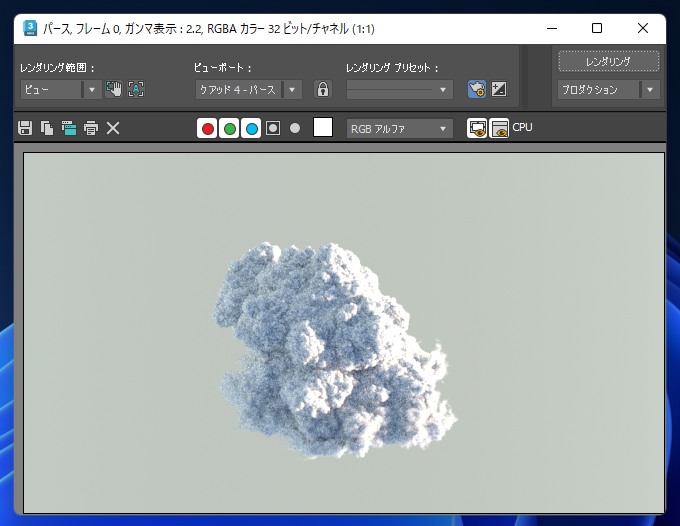Toggle the UI overlay display icon
680x526 pixels.
click(477, 128)
